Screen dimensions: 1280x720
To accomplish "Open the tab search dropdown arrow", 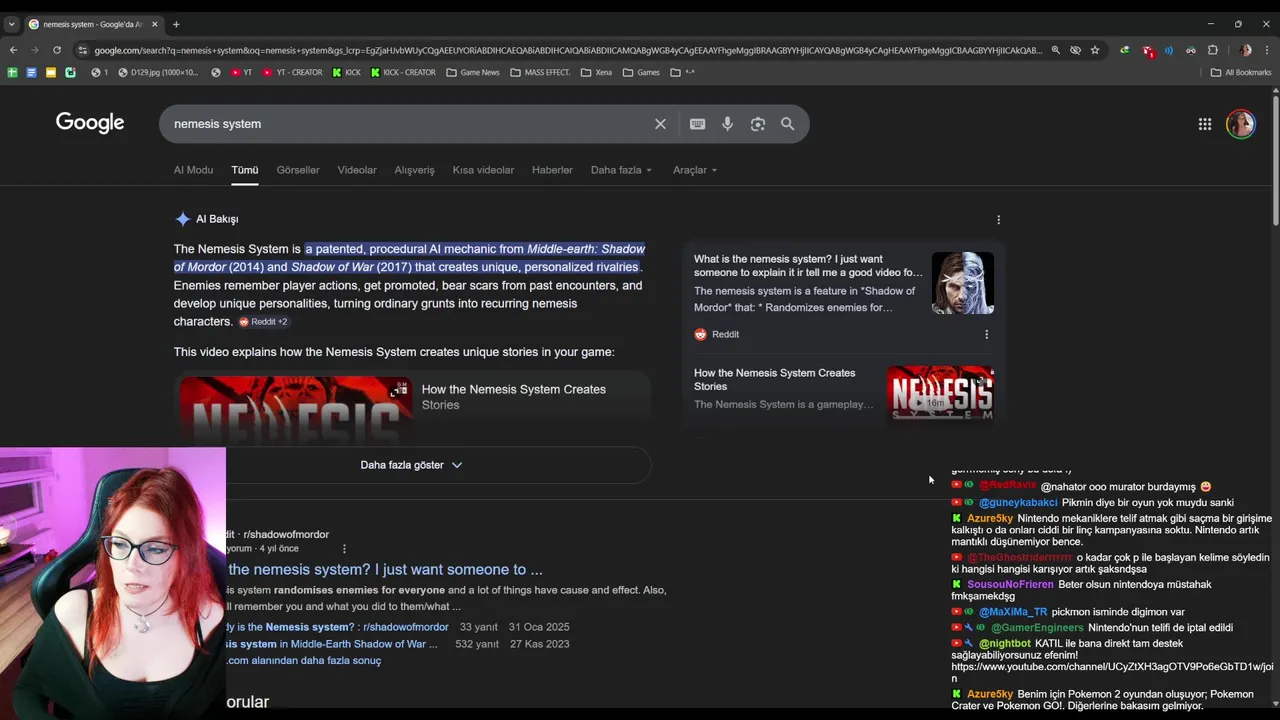I will (12, 24).
